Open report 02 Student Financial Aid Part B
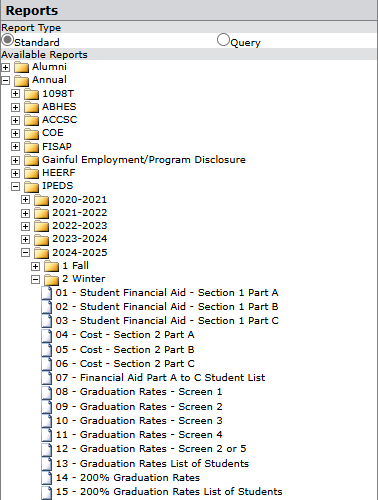 167,307
